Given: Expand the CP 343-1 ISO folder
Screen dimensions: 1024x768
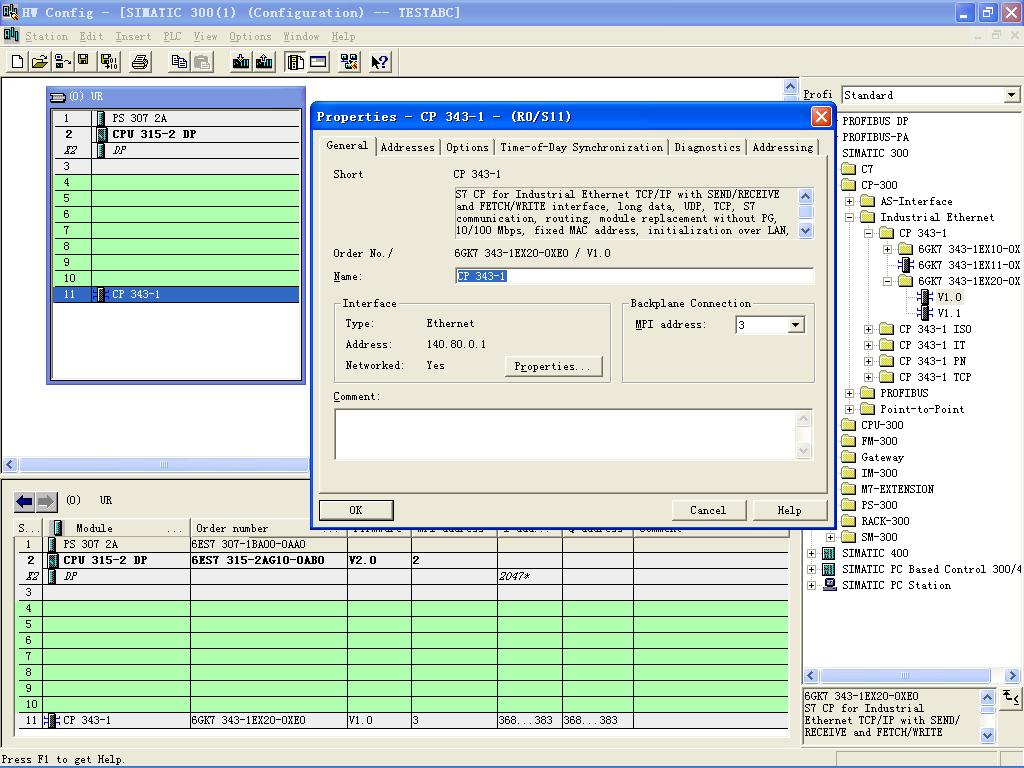Looking at the screenshot, I should coord(868,329).
